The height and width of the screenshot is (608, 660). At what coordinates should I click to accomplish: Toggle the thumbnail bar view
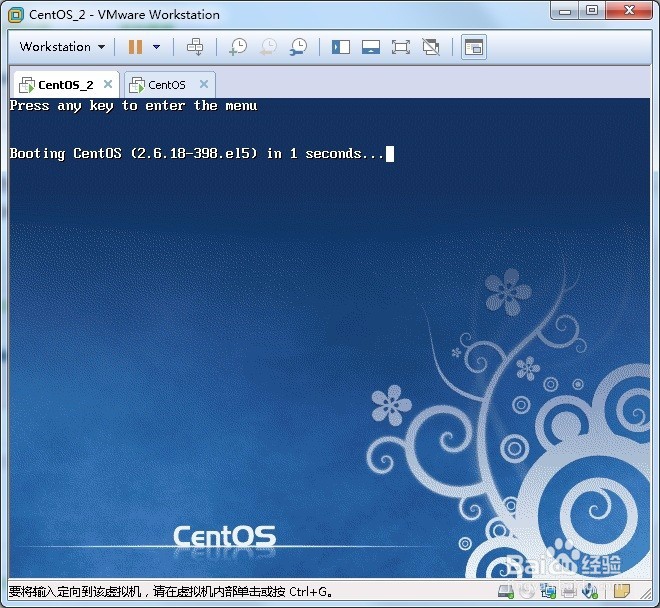point(371,47)
